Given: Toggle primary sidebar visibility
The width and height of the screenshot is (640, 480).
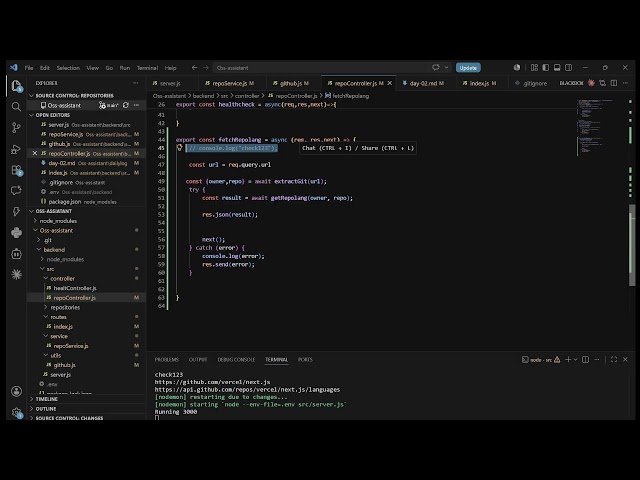Looking at the screenshot, I should coord(546,68).
